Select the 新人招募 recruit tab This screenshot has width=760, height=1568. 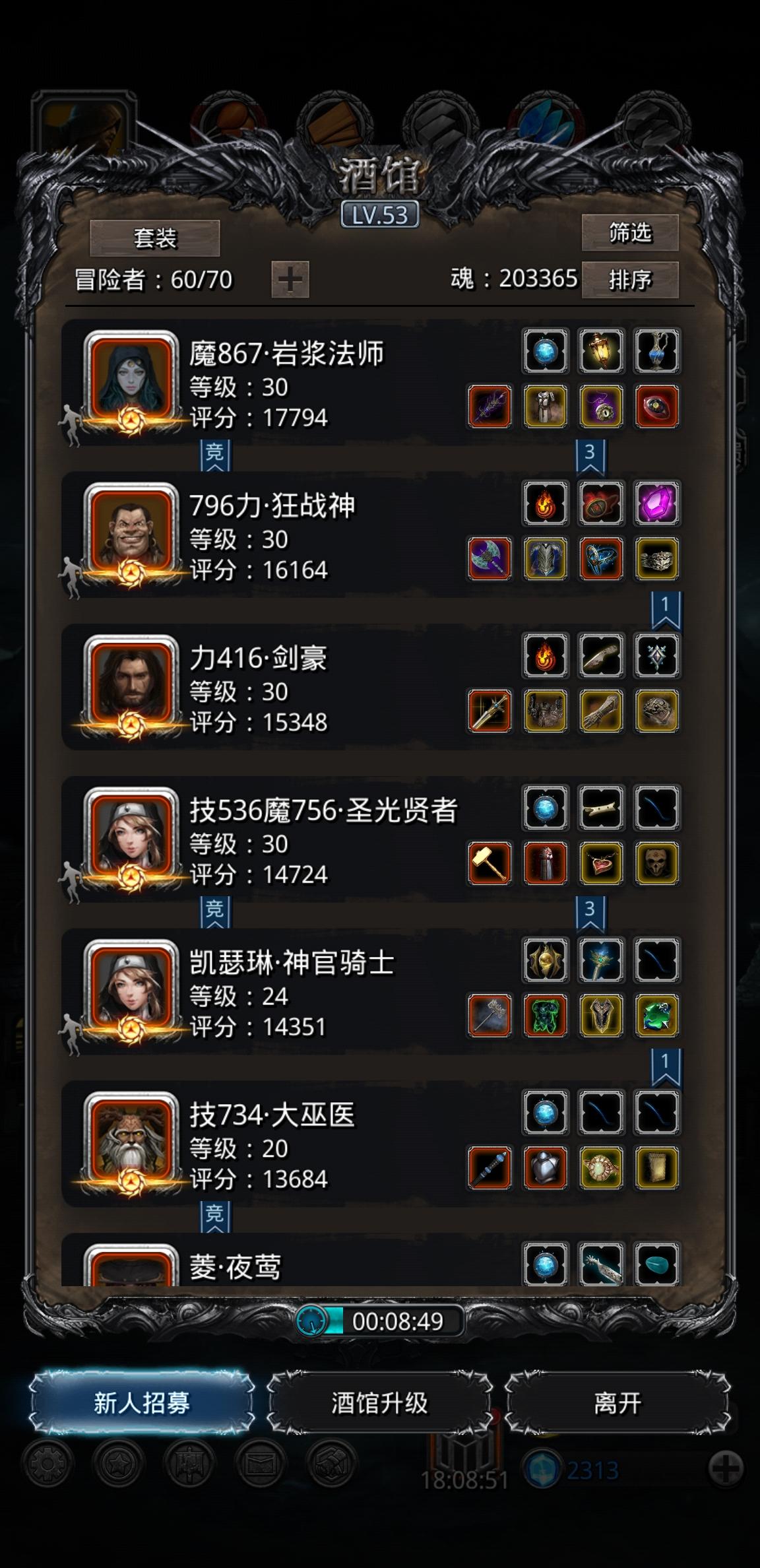142,1403
